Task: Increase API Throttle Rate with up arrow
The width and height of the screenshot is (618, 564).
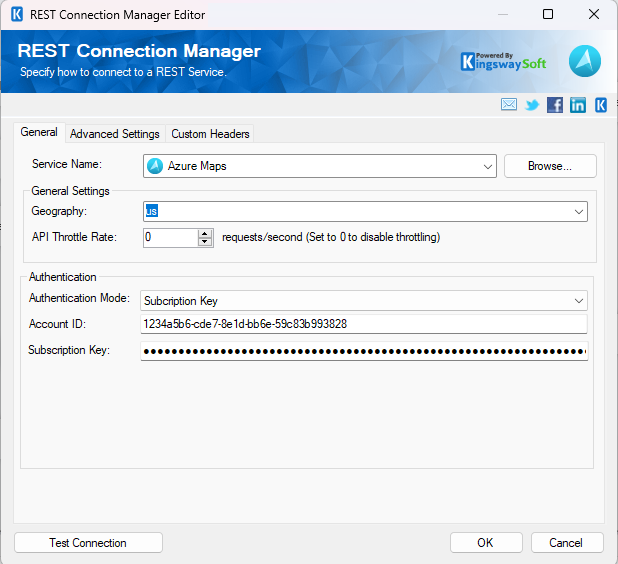Action: [205, 233]
